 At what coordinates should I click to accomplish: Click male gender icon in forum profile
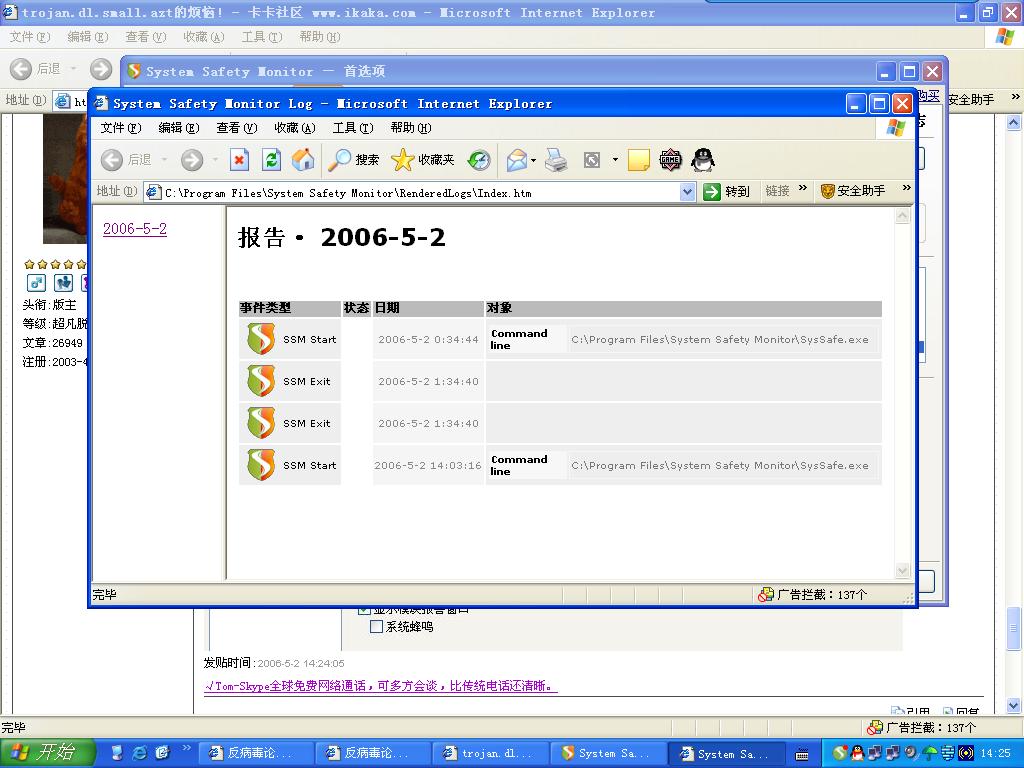pyautogui.click(x=36, y=283)
